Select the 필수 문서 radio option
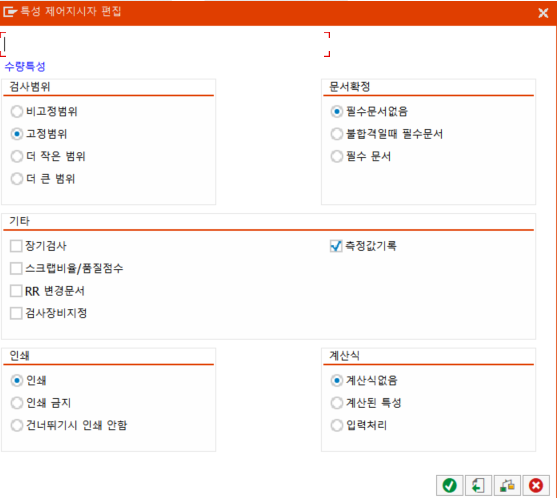This screenshot has width=557, height=498. click(336, 156)
